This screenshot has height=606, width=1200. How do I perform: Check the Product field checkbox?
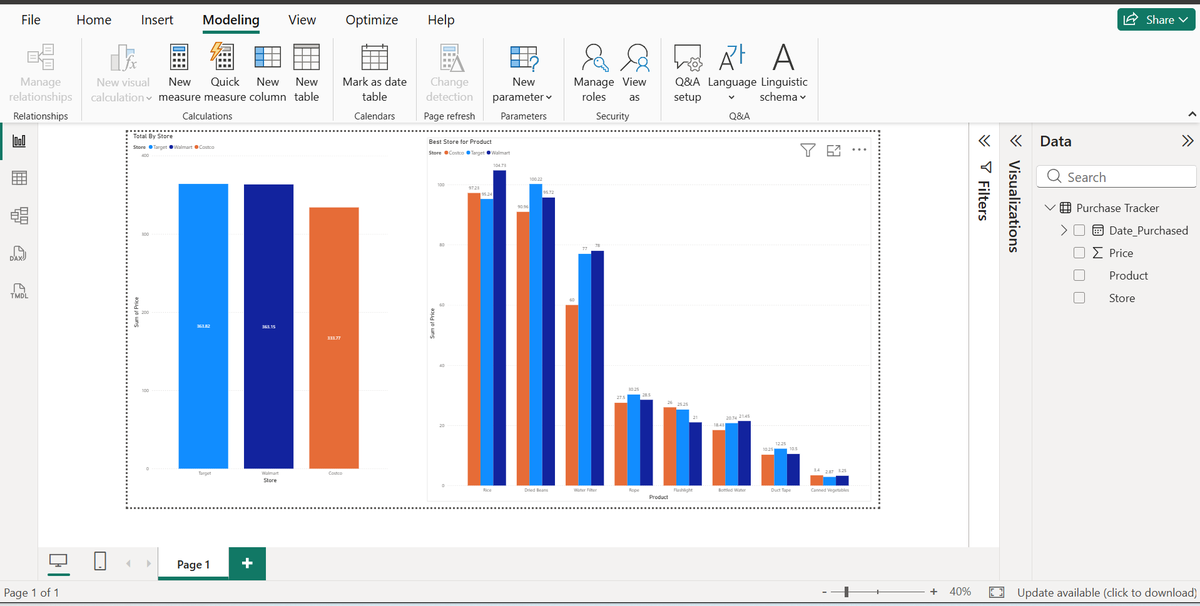[1080, 275]
